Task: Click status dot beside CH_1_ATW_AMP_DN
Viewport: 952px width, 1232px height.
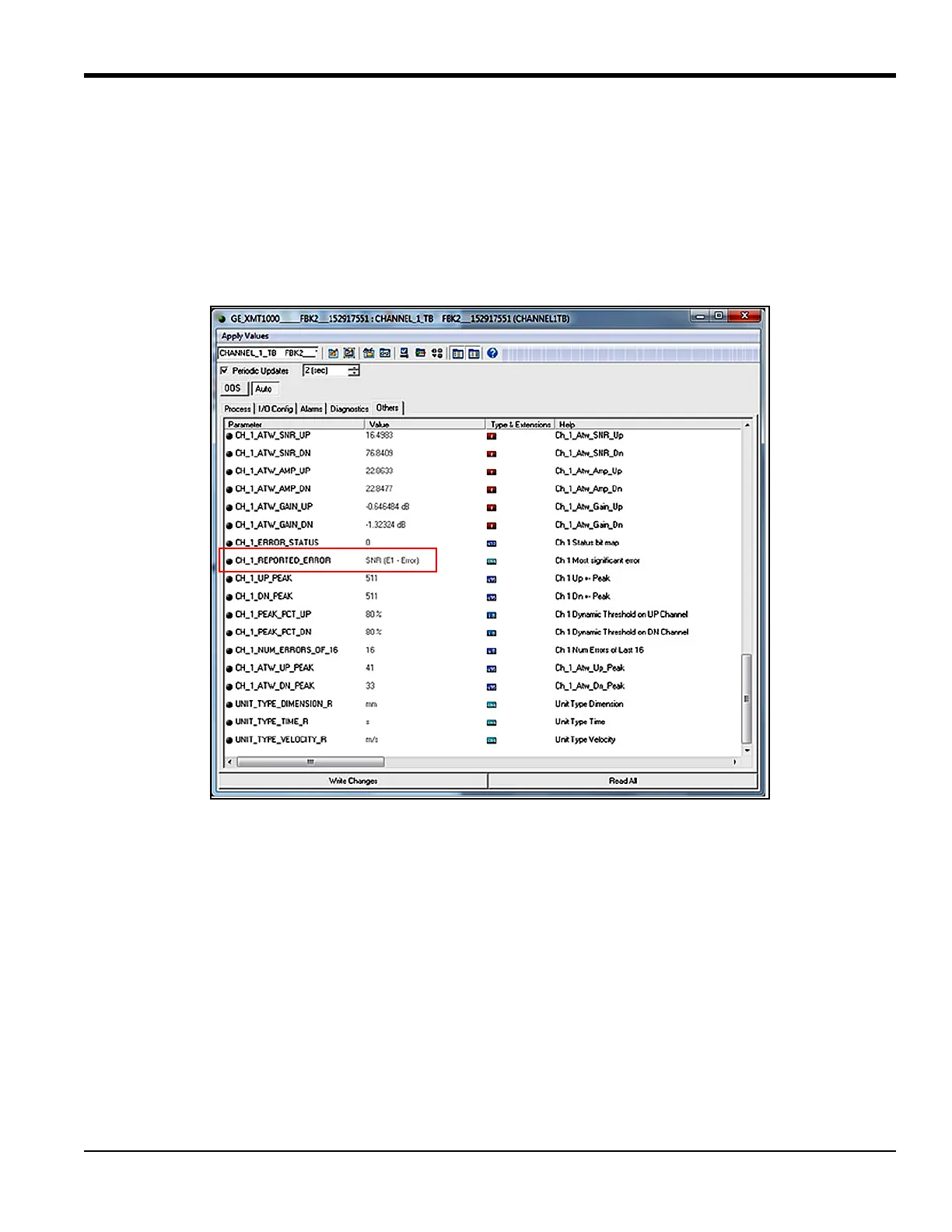Action: 229,490
